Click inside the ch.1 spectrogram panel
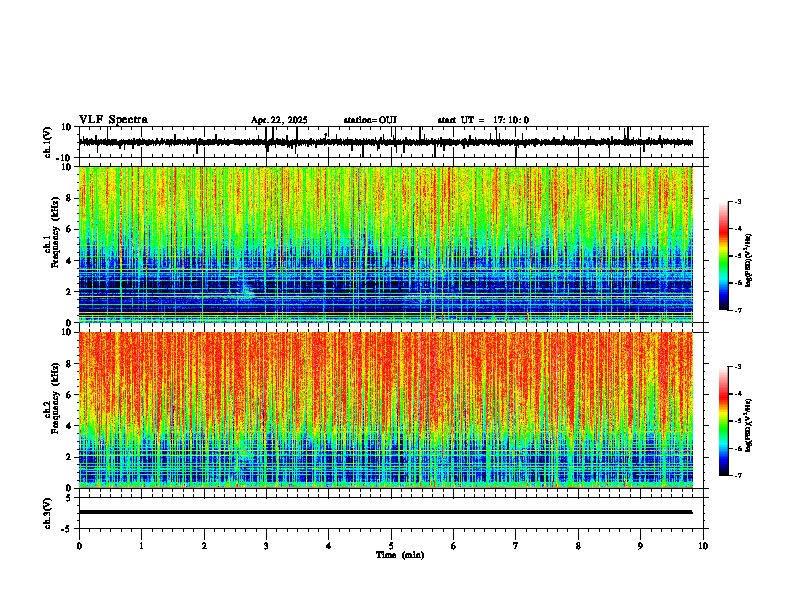 point(385,244)
